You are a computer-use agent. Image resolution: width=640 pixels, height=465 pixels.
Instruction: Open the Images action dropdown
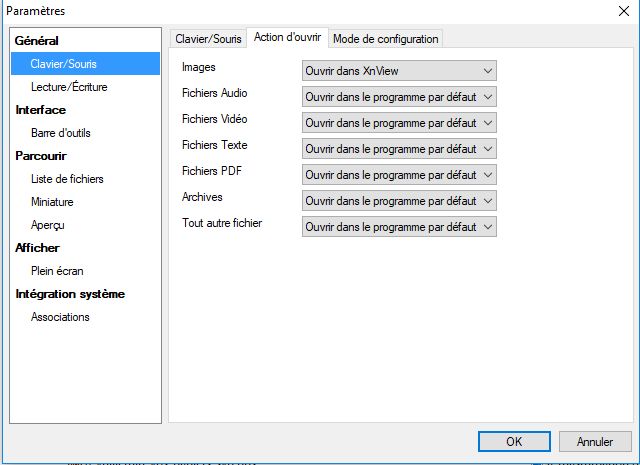(x=399, y=71)
